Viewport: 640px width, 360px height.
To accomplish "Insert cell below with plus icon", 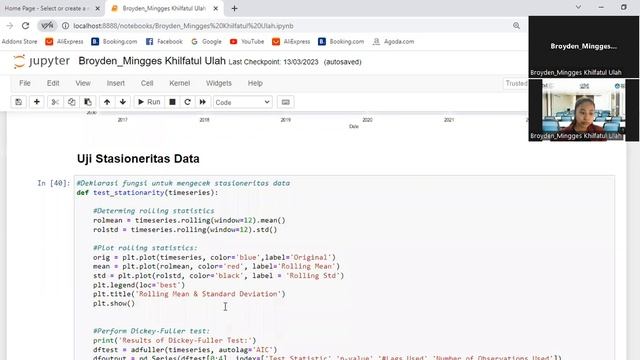I will point(37,102).
